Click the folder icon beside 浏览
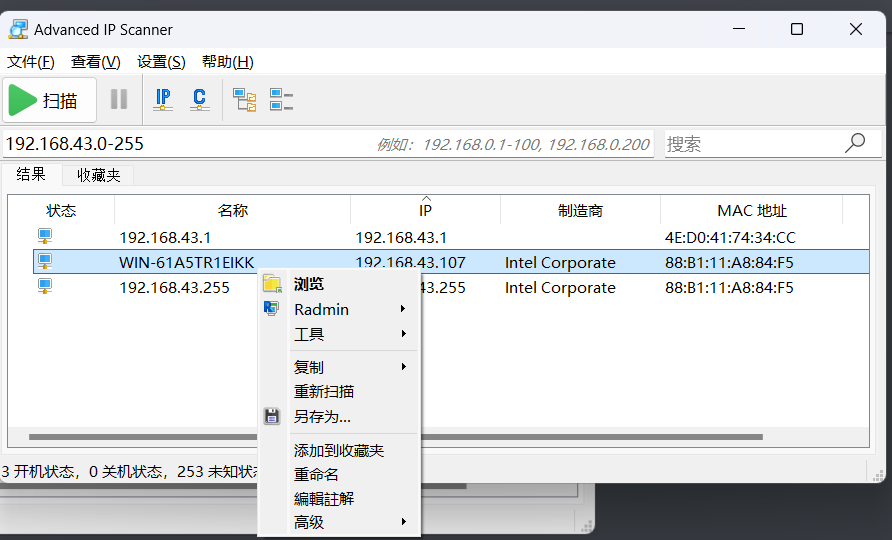892x540 pixels. click(272, 283)
